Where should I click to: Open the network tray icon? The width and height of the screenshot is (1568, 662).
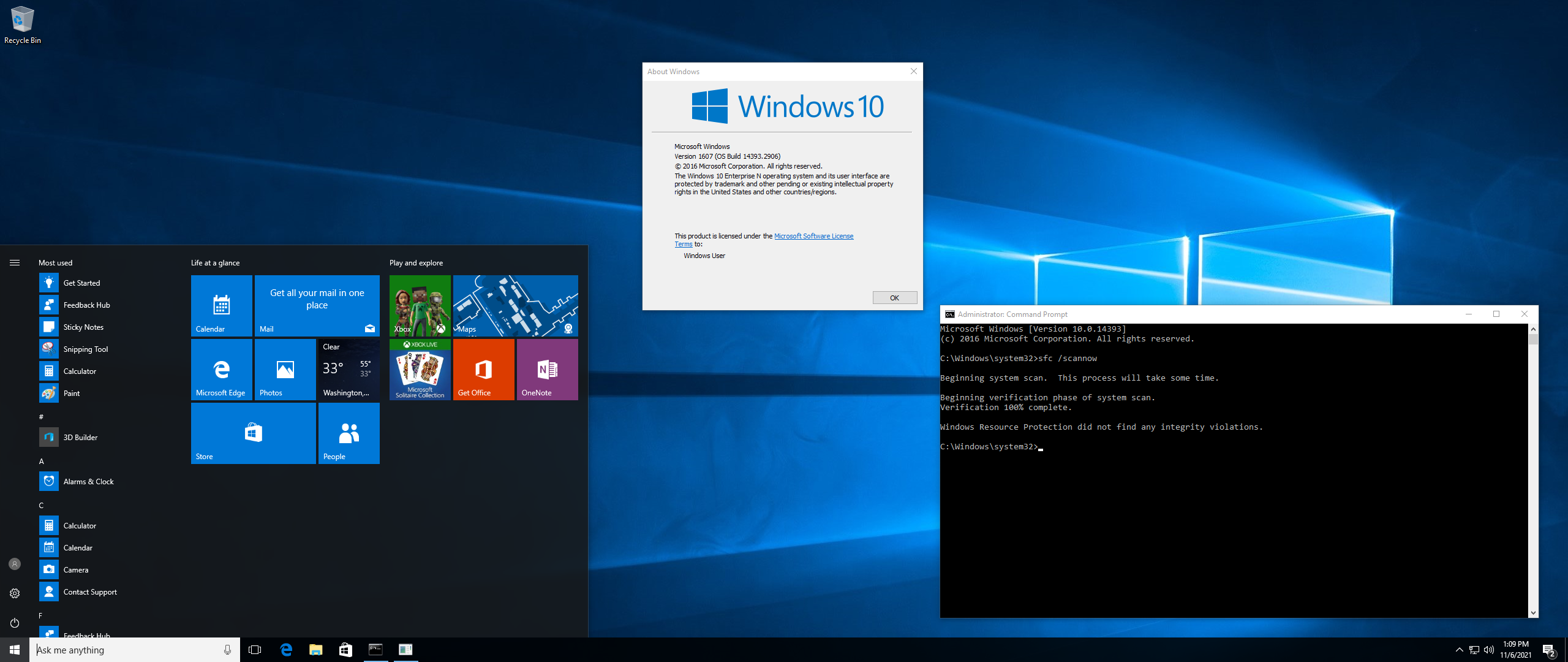pyautogui.click(x=1474, y=650)
